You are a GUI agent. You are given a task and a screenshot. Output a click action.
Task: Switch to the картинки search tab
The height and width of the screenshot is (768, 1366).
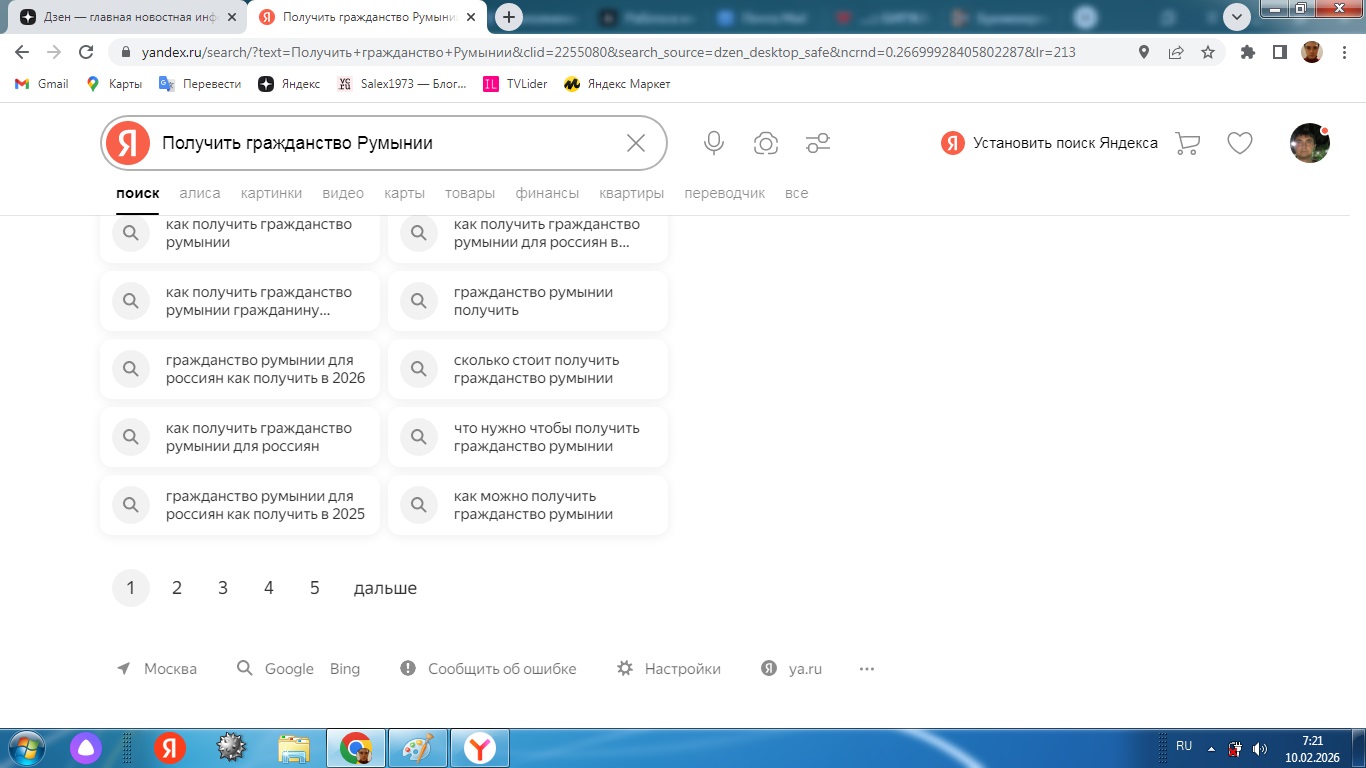271,193
